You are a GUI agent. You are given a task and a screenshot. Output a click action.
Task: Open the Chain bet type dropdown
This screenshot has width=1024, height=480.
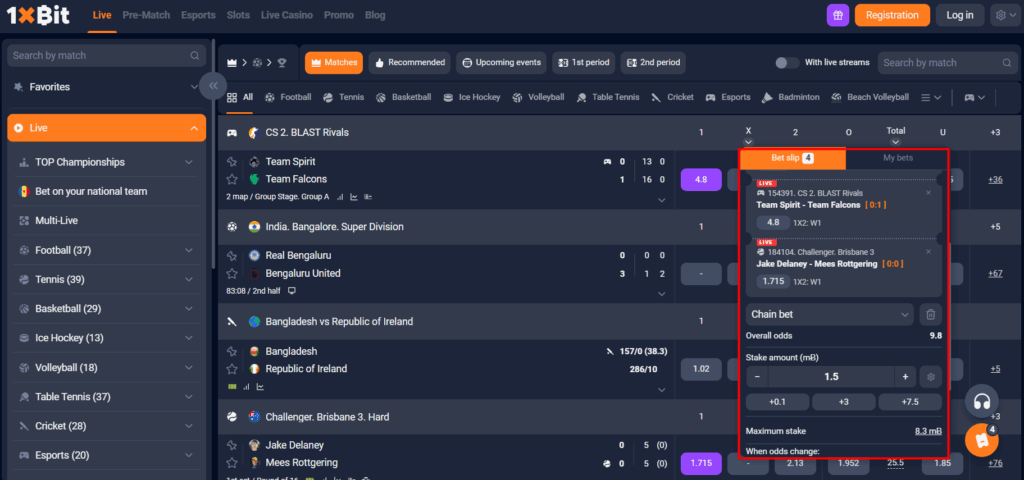click(829, 314)
